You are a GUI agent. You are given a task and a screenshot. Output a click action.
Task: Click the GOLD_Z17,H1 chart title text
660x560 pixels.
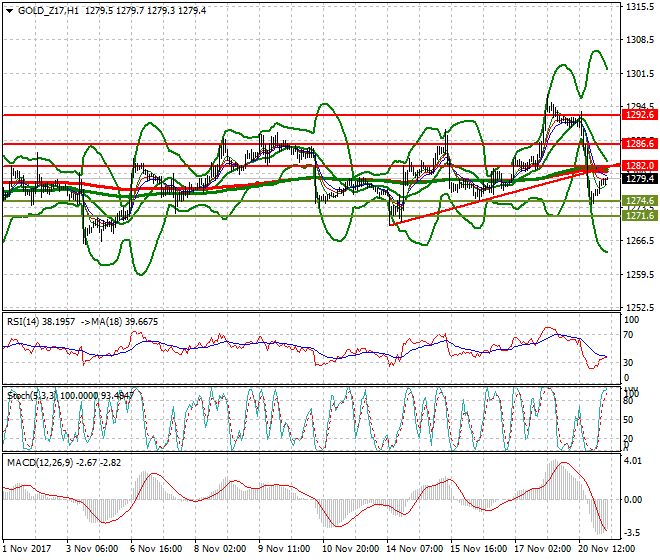point(48,10)
